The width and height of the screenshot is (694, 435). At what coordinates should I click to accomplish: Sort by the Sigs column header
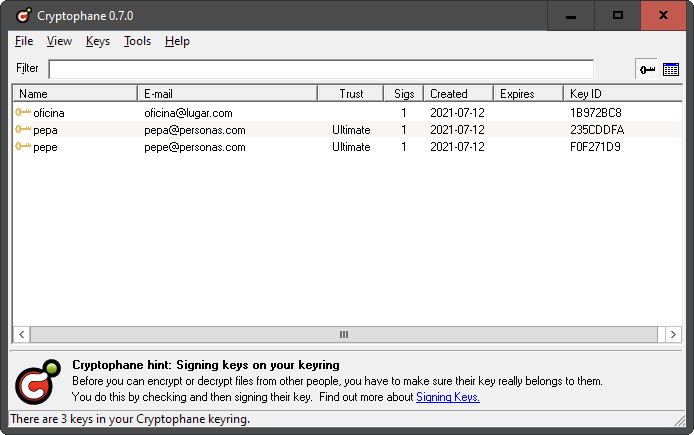[x=404, y=94]
